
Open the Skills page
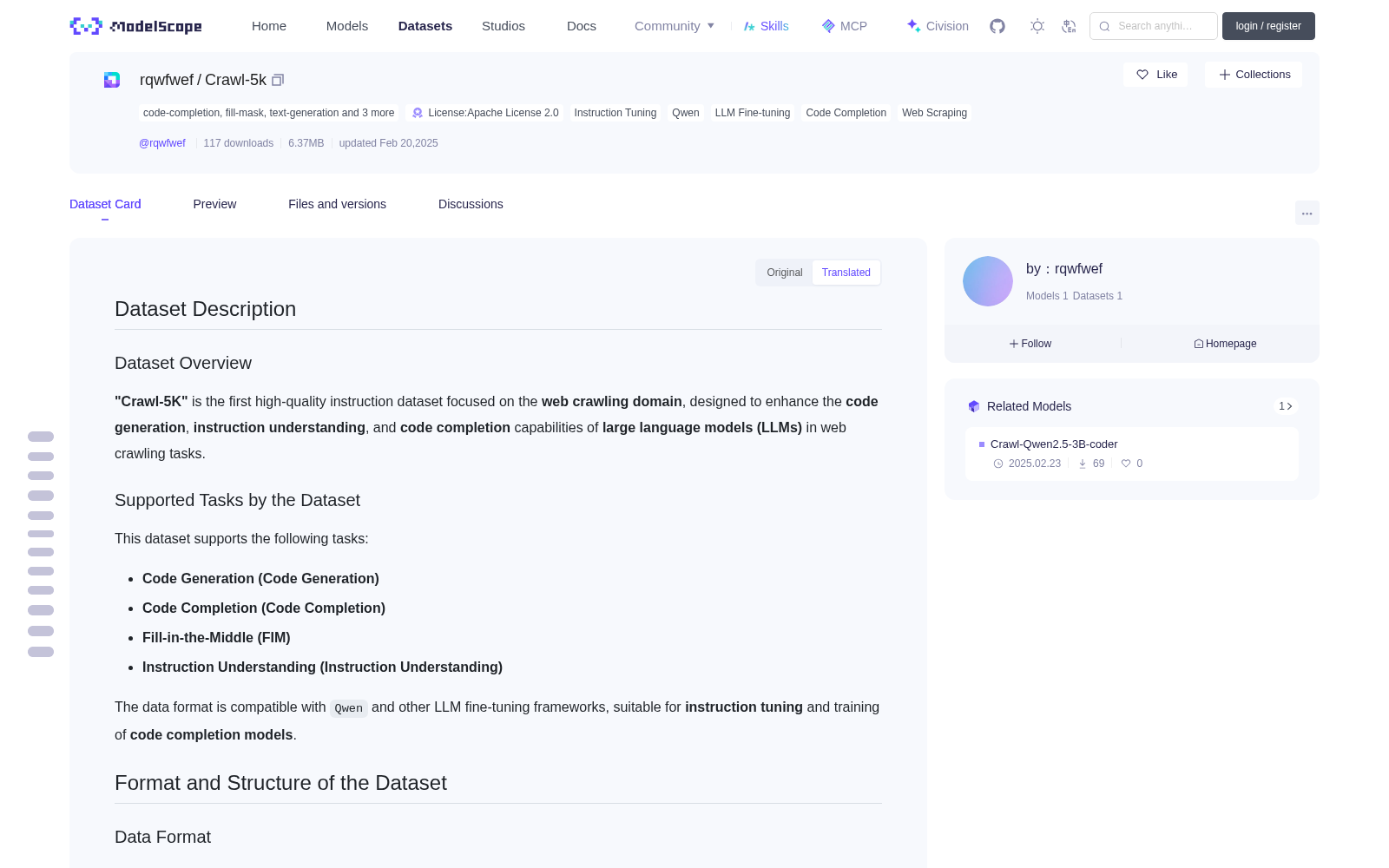click(766, 26)
